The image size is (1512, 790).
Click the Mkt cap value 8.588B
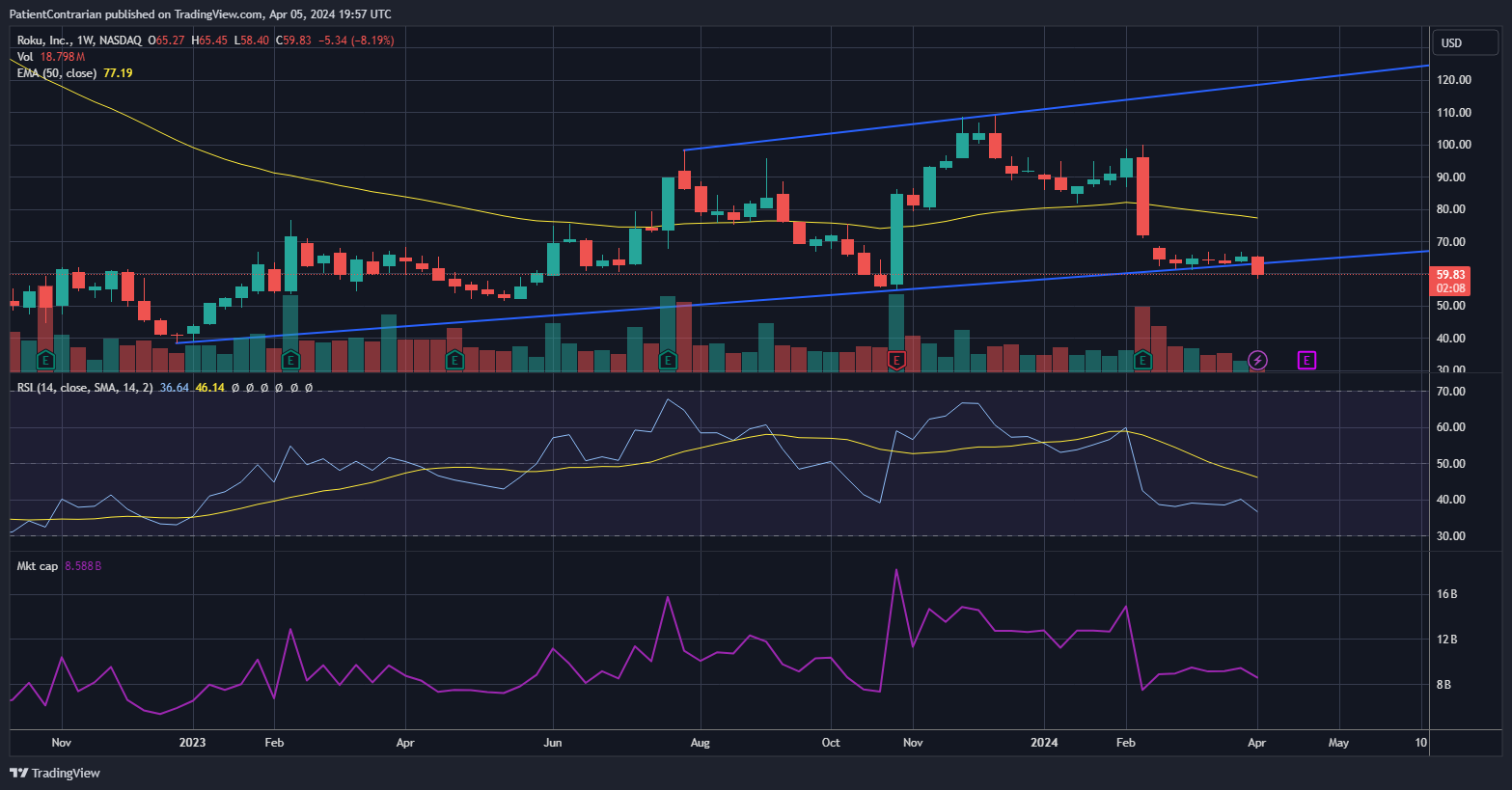point(83,566)
